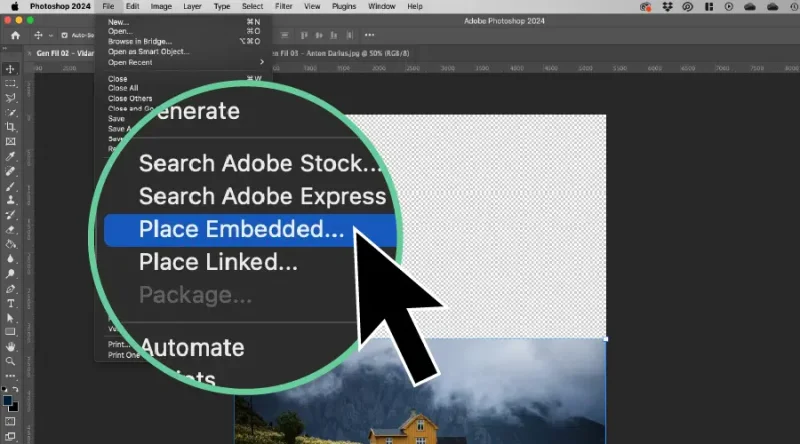Open the Layer menu
The width and height of the screenshot is (800, 444).
pyautogui.click(x=192, y=7)
